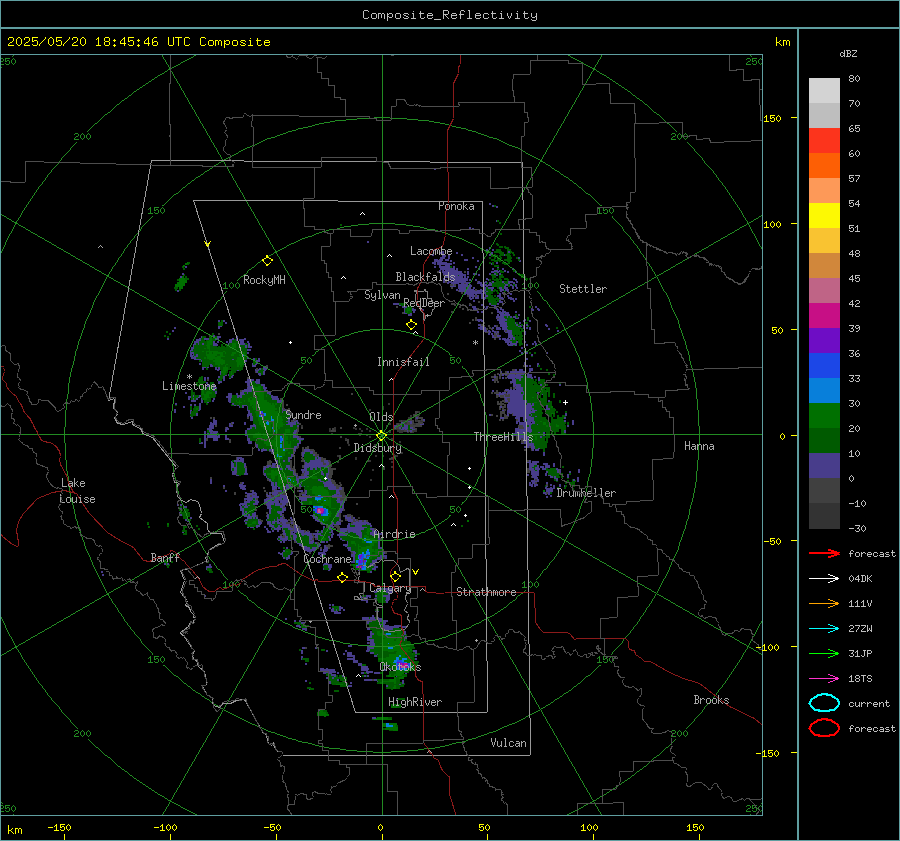This screenshot has height=841, width=900.
Task: Click the Strathmore label
Action: tap(486, 592)
